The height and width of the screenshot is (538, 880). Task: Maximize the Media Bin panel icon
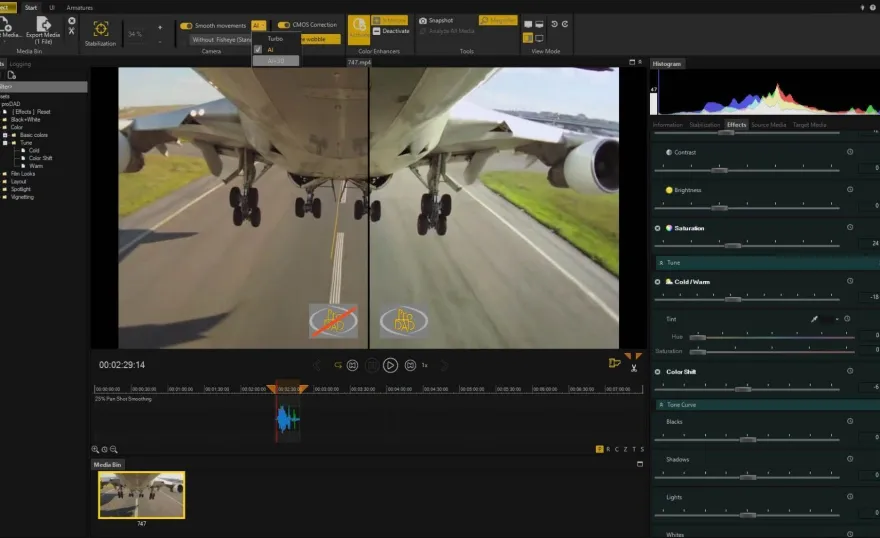pos(640,464)
